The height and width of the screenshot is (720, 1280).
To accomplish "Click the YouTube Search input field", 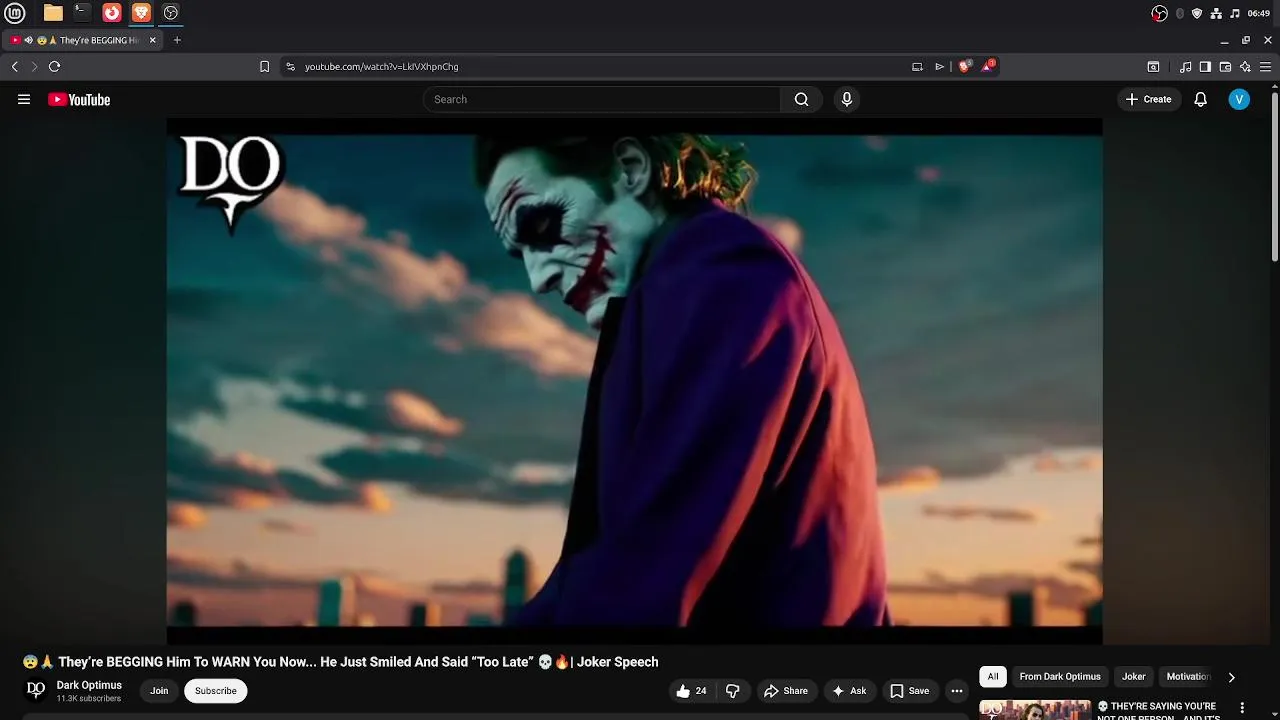I will pos(601,99).
